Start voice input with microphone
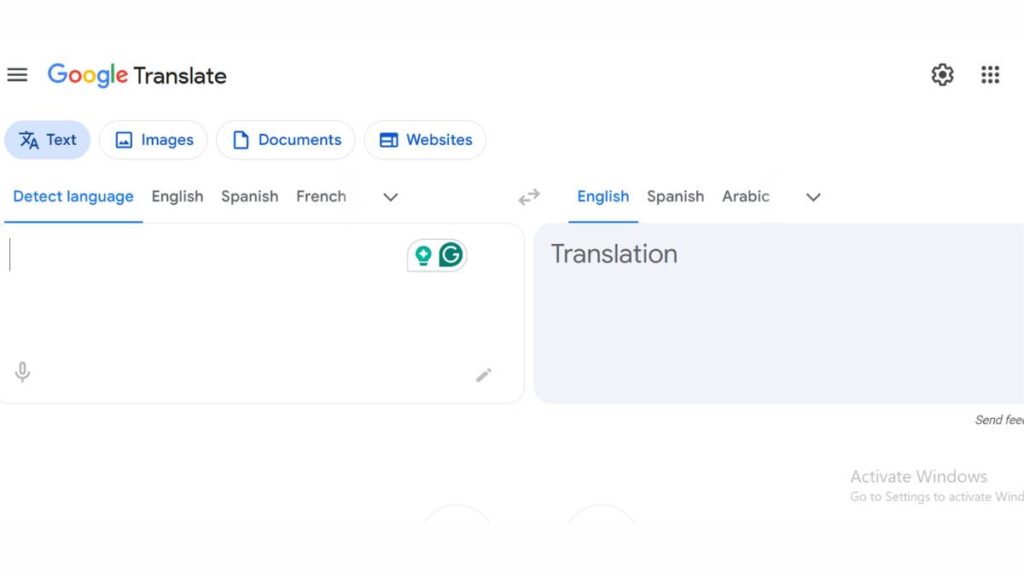Screen dimensions: 1024x576 tap(22, 372)
